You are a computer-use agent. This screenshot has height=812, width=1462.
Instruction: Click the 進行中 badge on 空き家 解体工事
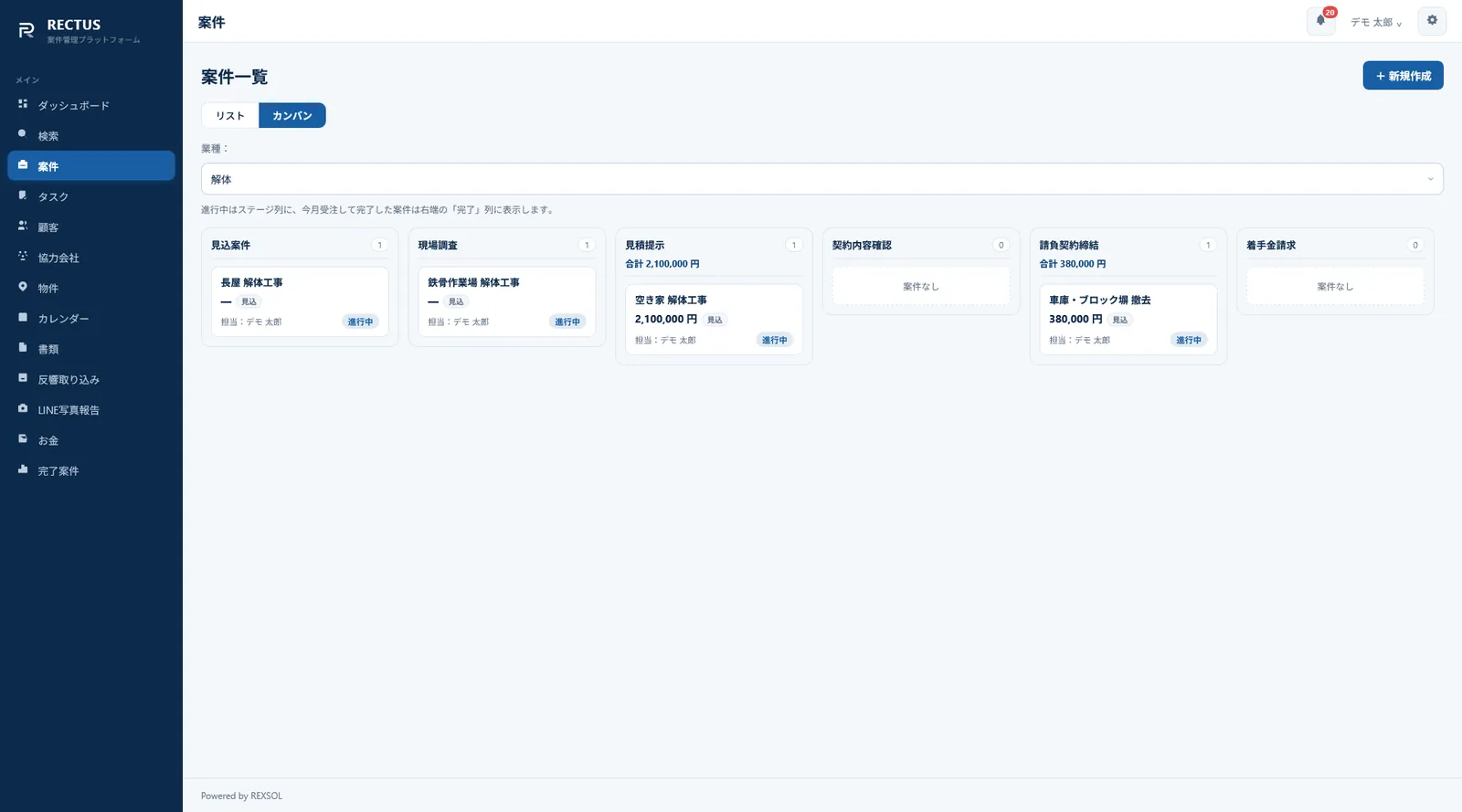click(775, 340)
